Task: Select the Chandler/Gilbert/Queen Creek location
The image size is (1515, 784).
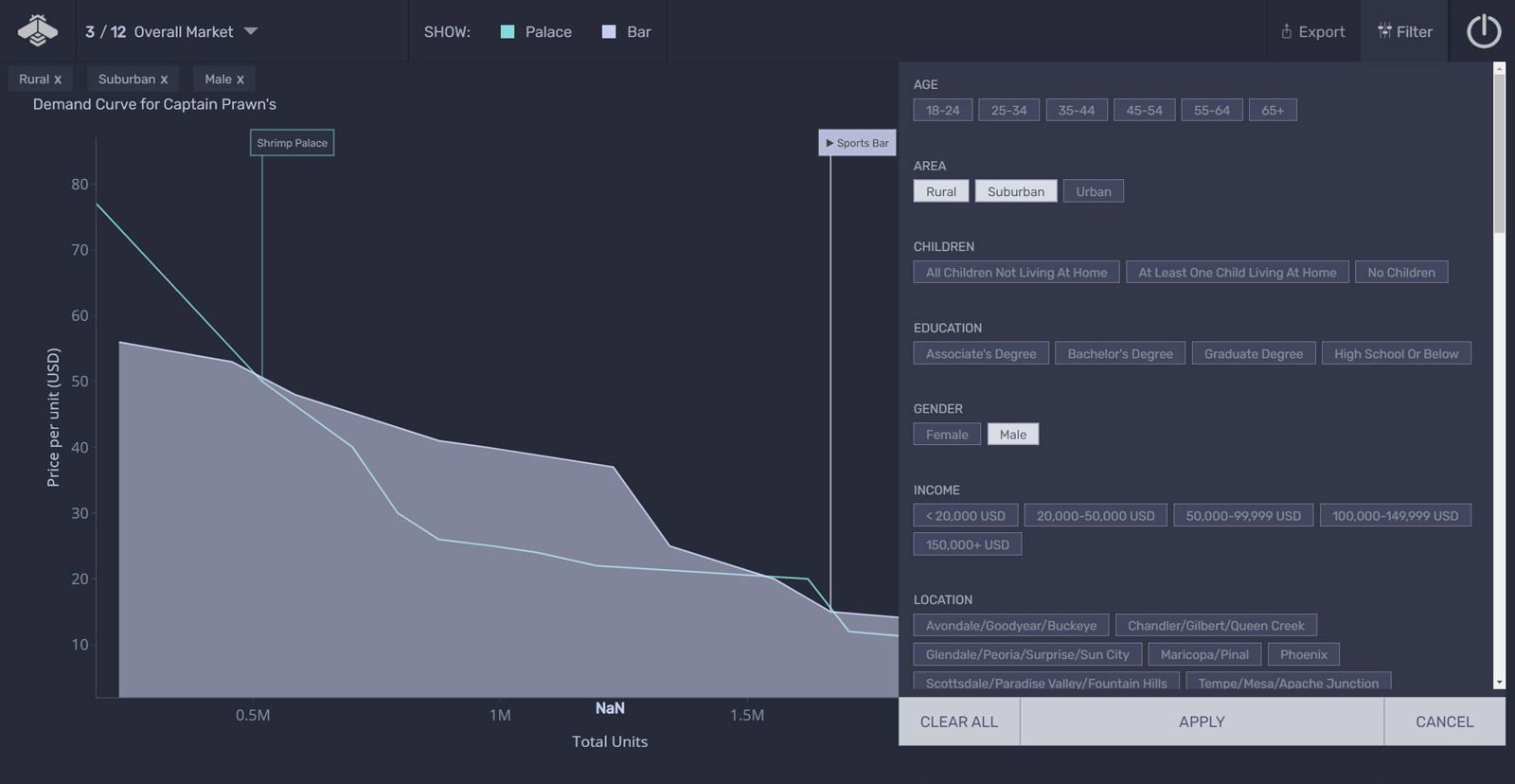Action: [1216, 626]
